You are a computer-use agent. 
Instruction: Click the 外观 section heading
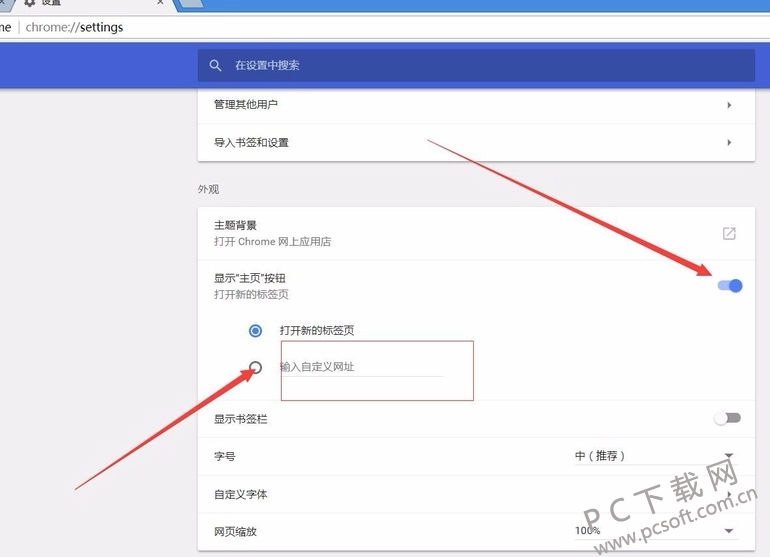[x=208, y=189]
